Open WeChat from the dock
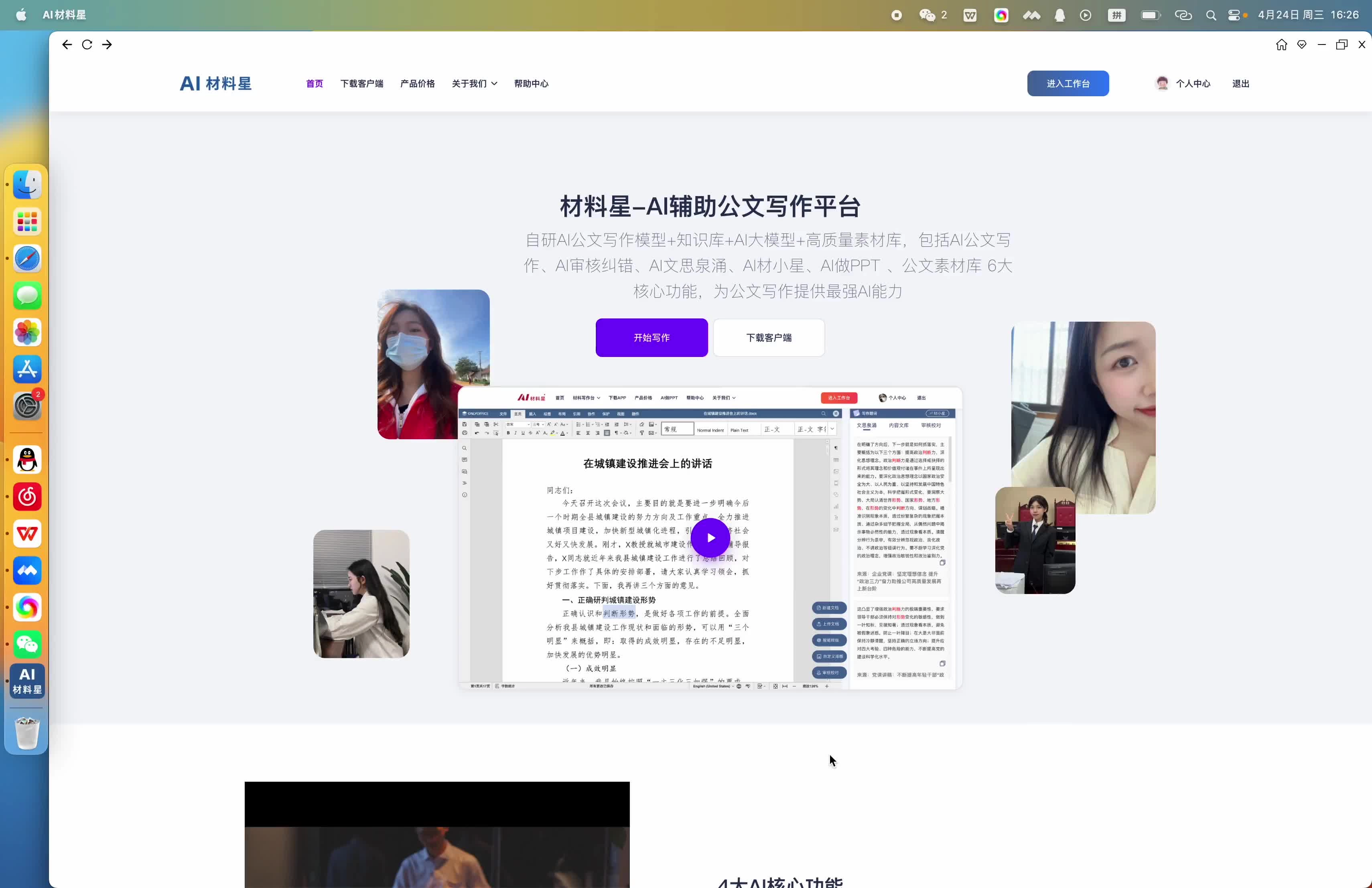 (27, 645)
